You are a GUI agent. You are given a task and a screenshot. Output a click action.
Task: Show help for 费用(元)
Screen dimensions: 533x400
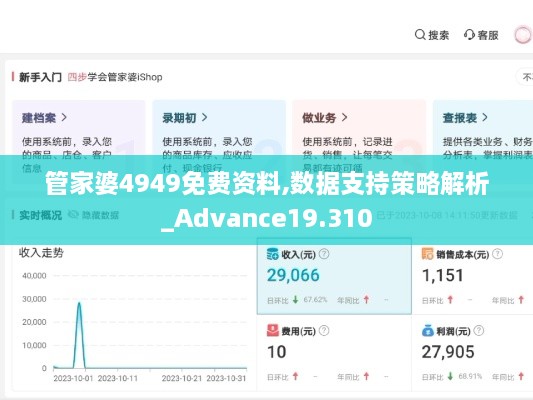pos(324,331)
